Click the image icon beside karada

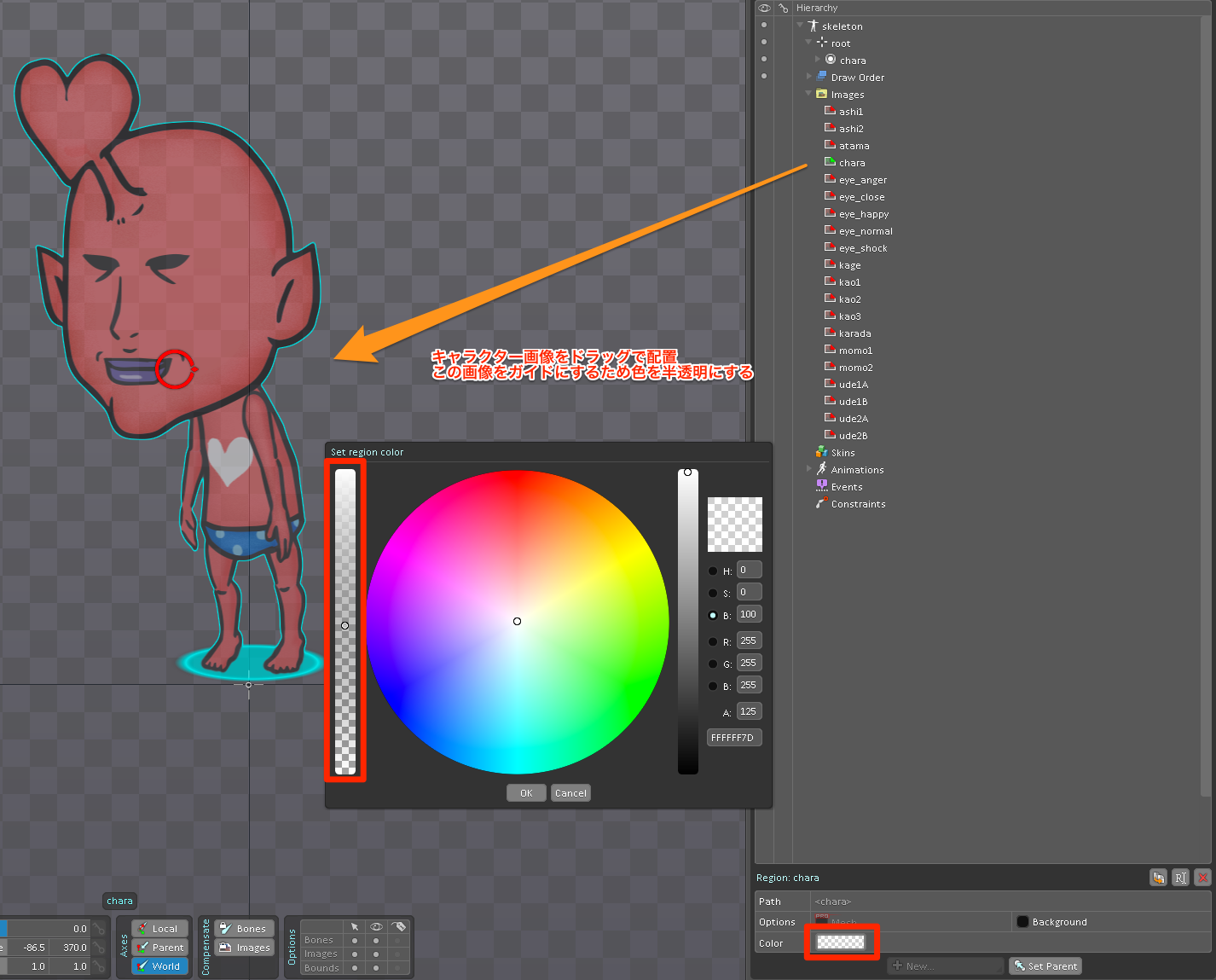coord(831,332)
